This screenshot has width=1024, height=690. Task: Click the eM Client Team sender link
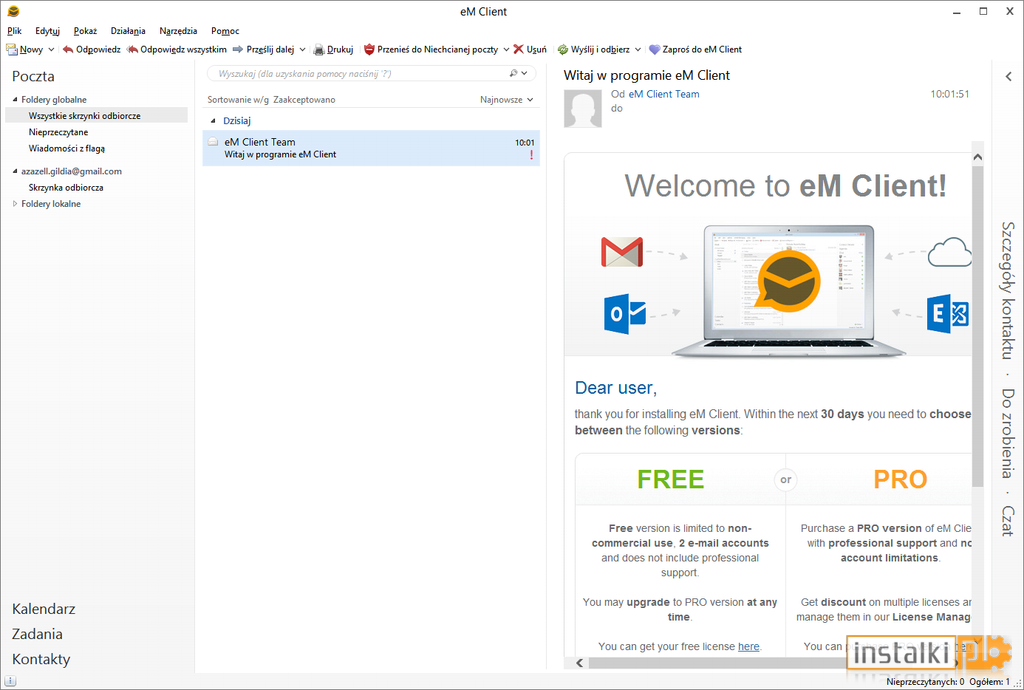(x=664, y=94)
